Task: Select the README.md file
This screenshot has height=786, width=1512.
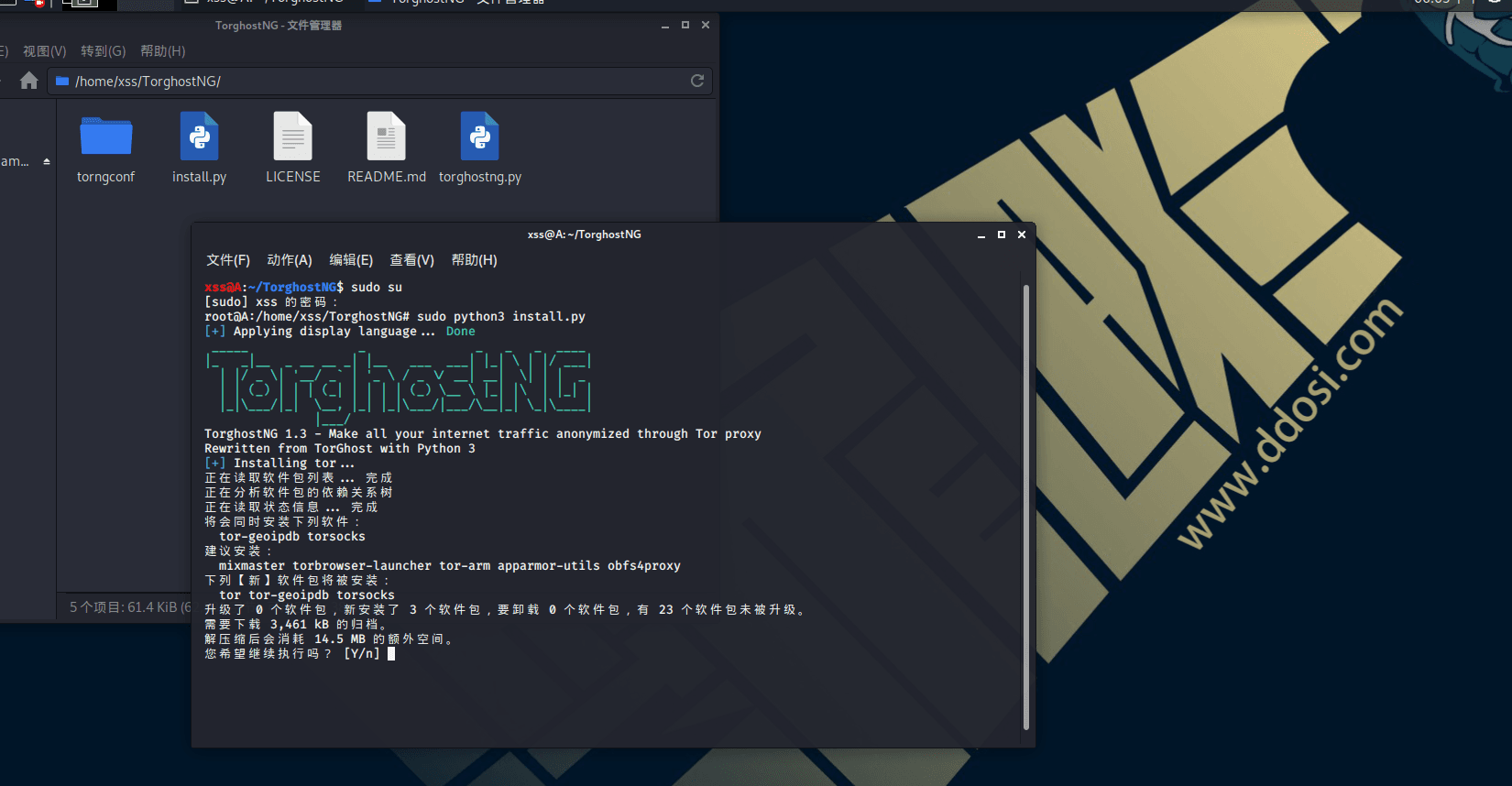Action: pos(387,149)
